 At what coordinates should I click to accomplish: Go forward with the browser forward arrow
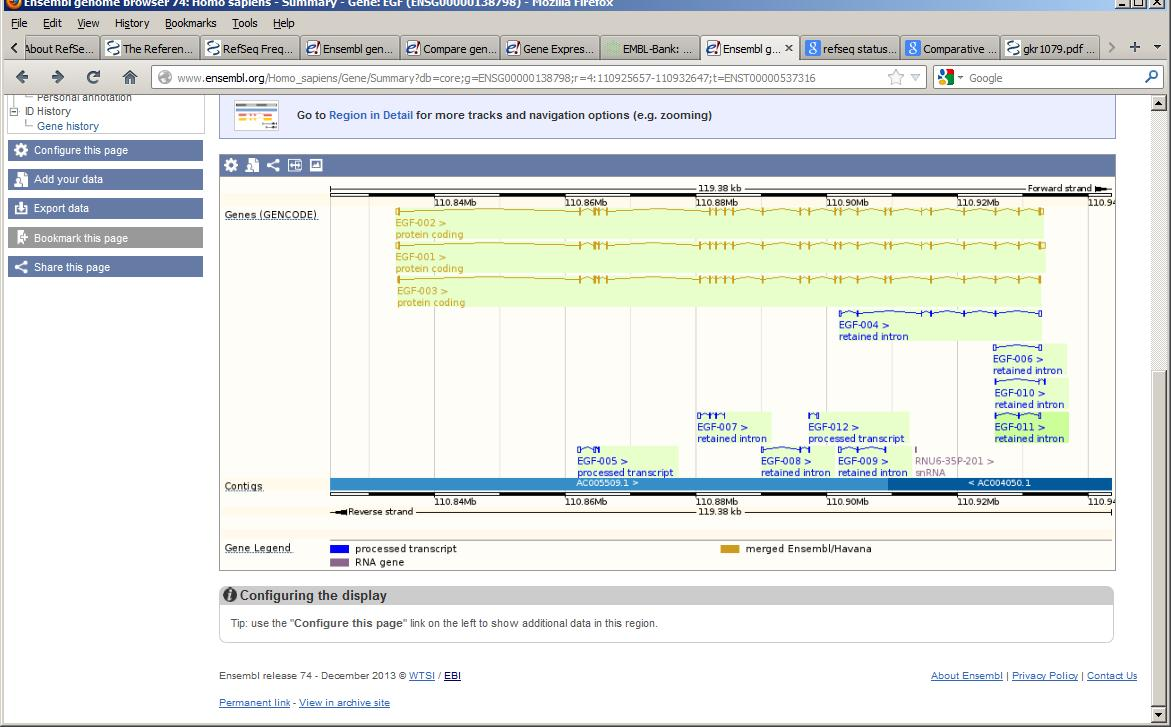pyautogui.click(x=58, y=77)
